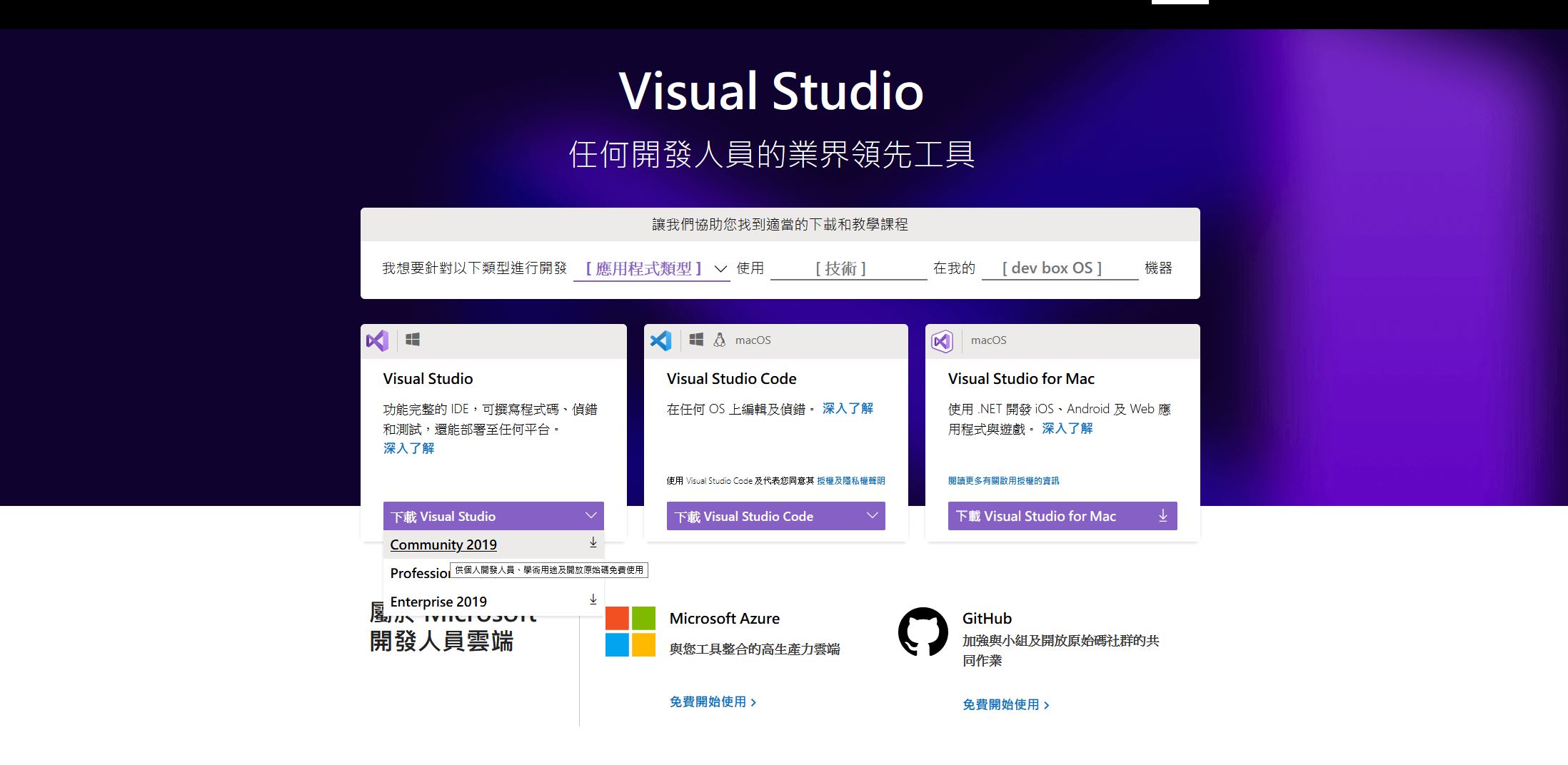Open 深入了解 link on Visual Studio for Mac card
The height and width of the screenshot is (765, 1568).
[1067, 428]
